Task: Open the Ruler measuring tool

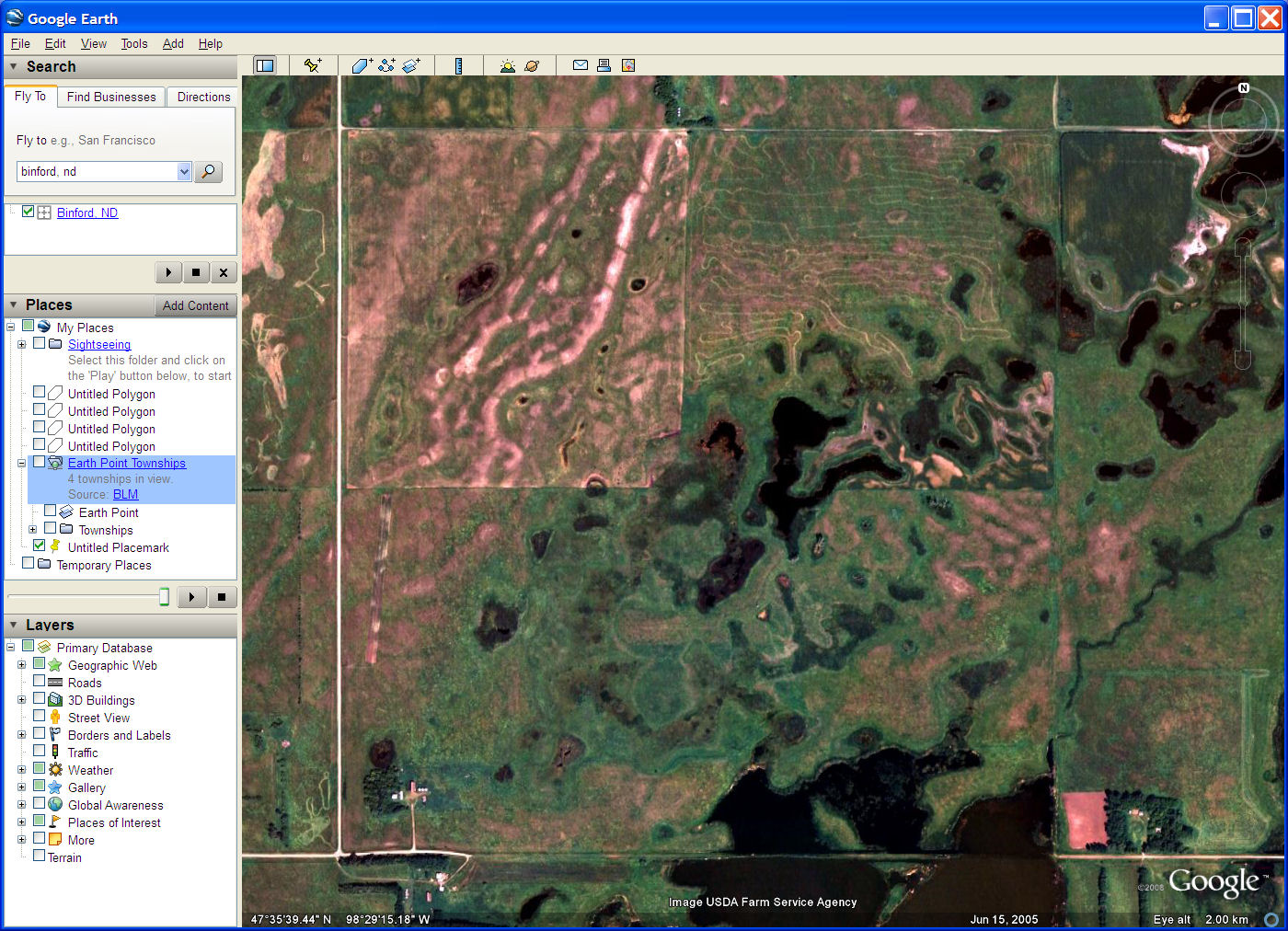Action: click(458, 65)
